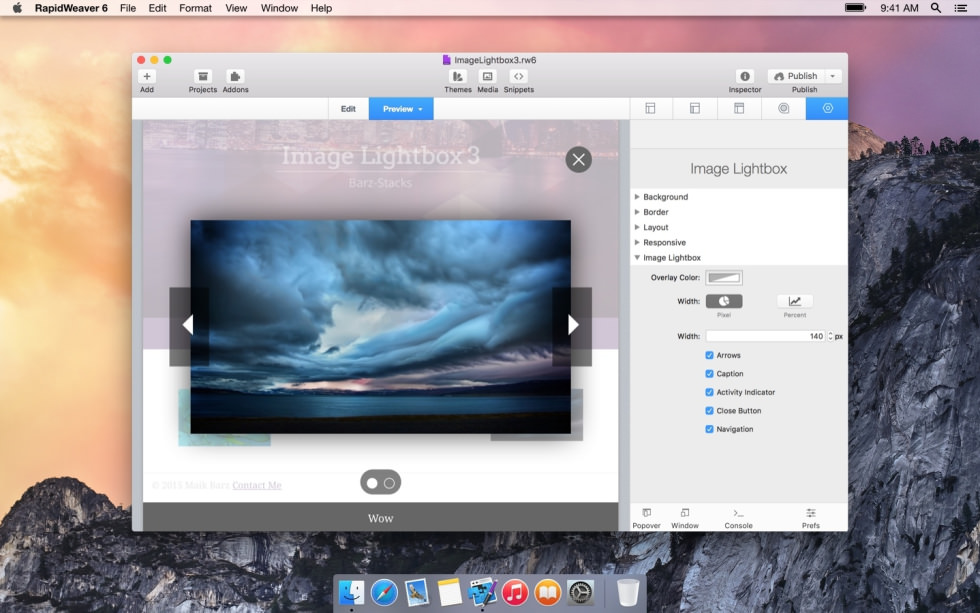Switch to Edit mode tab
980x613 pixels.
(x=348, y=109)
